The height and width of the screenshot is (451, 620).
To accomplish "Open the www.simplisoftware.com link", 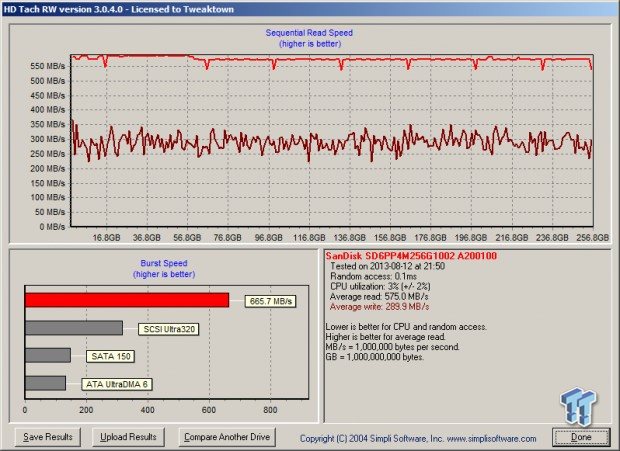I will coord(491,438).
